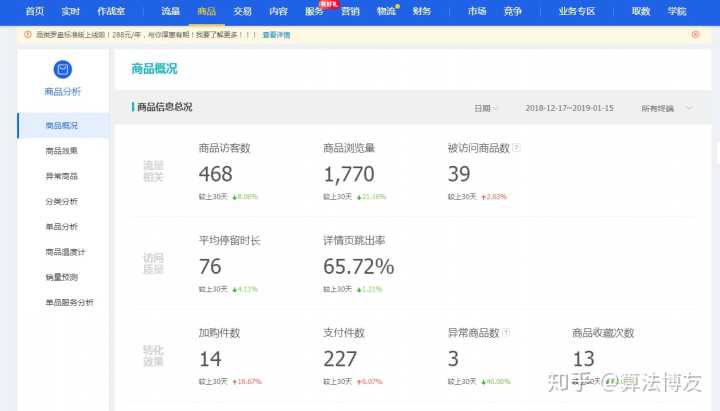The image size is (720, 411).
Task: Click help icon beside 异常商品数
Action: (x=506, y=333)
